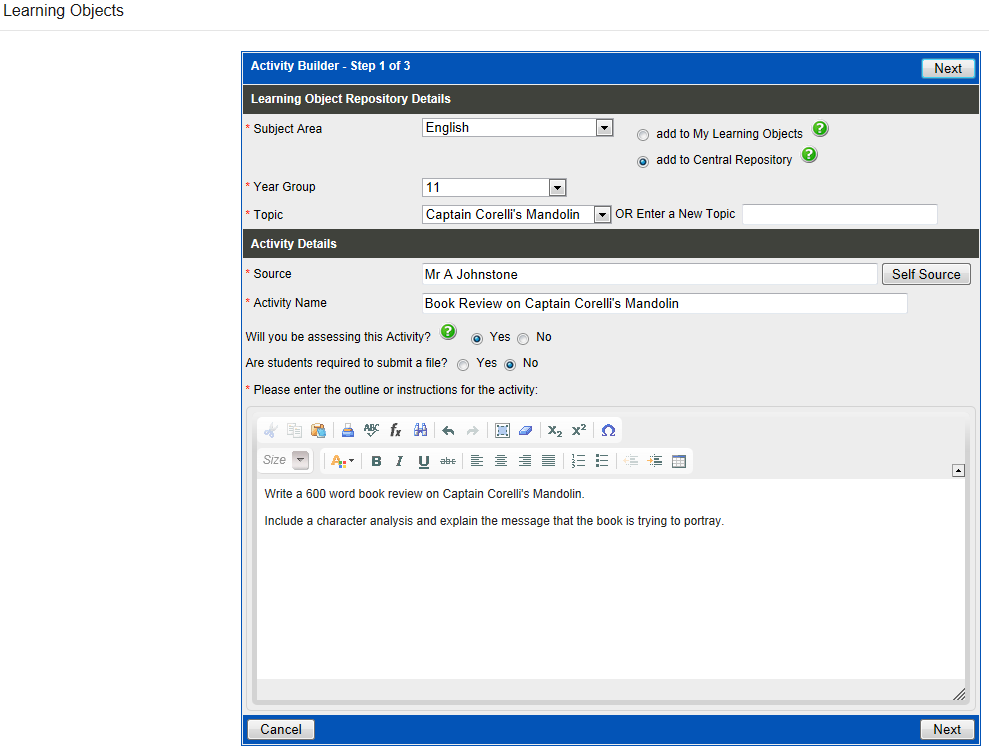Image resolution: width=989 pixels, height=746 pixels.
Task: Insert special character with Omega icon
Action: pyautogui.click(x=608, y=430)
